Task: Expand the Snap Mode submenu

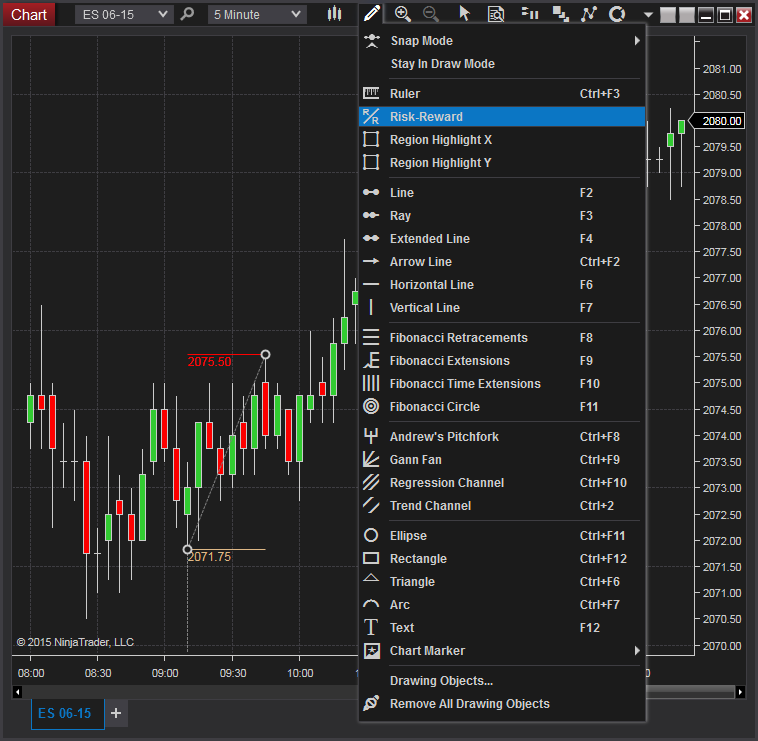Action: [x=502, y=41]
